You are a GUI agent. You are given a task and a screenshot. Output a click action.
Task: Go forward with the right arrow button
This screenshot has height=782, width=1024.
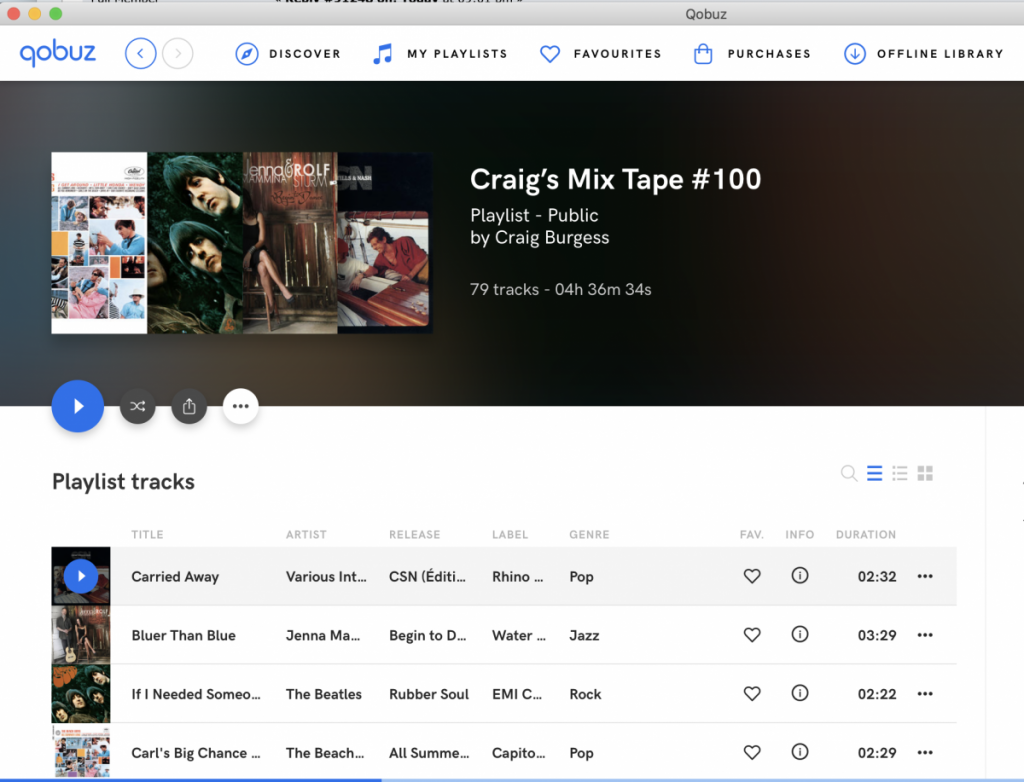point(178,54)
